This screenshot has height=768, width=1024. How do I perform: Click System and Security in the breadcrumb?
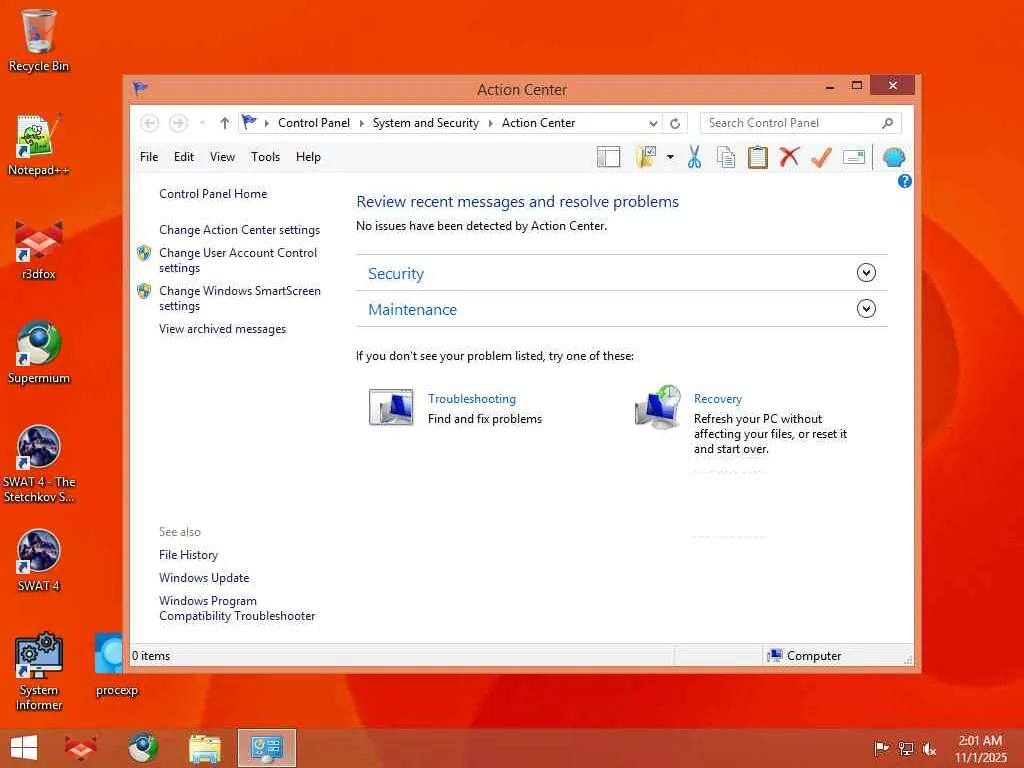pyautogui.click(x=426, y=123)
